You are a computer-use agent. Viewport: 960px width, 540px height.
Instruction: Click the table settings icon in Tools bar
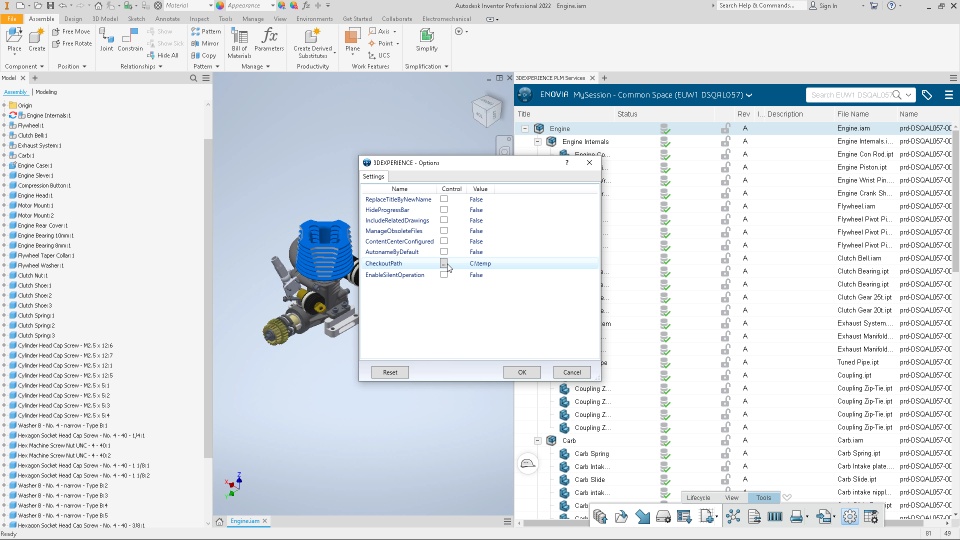pyautogui.click(x=871, y=517)
